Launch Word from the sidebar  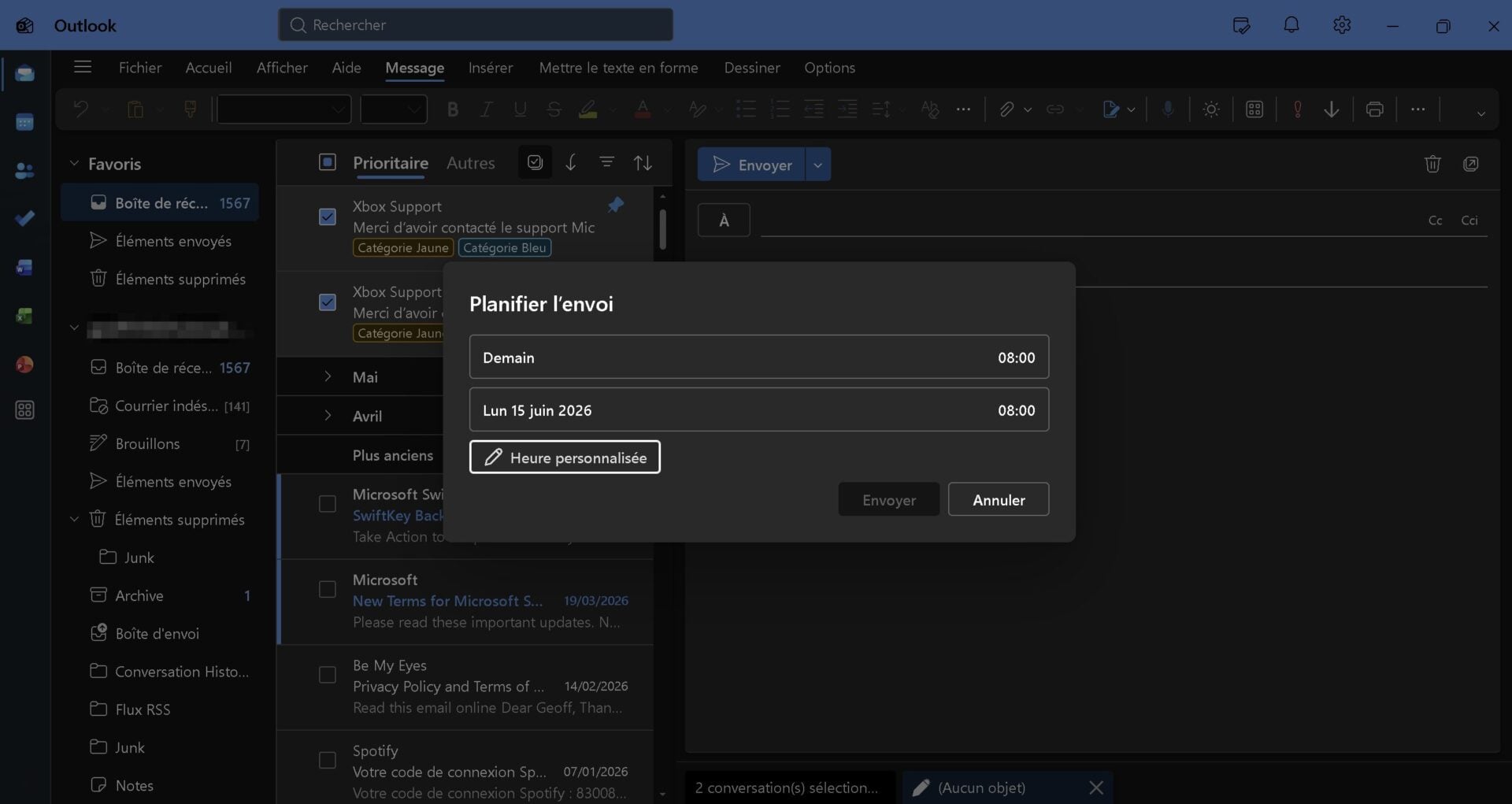24,267
